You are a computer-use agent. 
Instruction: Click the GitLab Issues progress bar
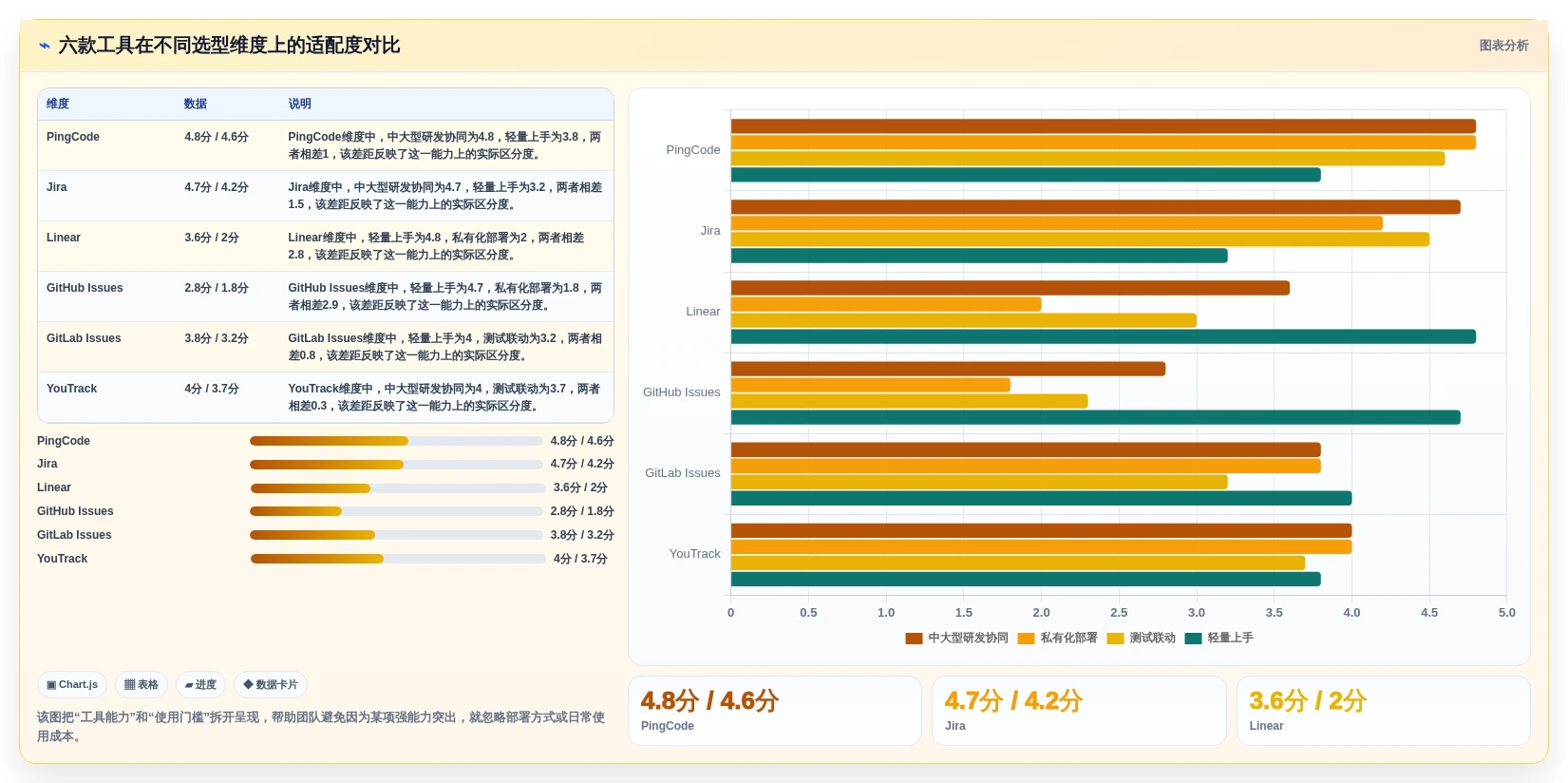click(396, 535)
